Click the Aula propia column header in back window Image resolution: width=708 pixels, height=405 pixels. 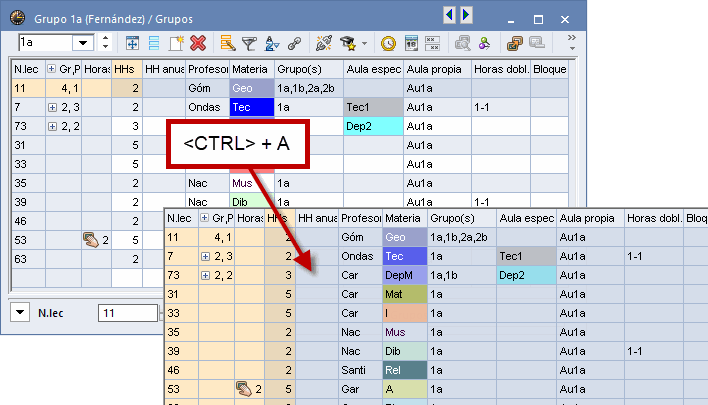tap(438, 69)
